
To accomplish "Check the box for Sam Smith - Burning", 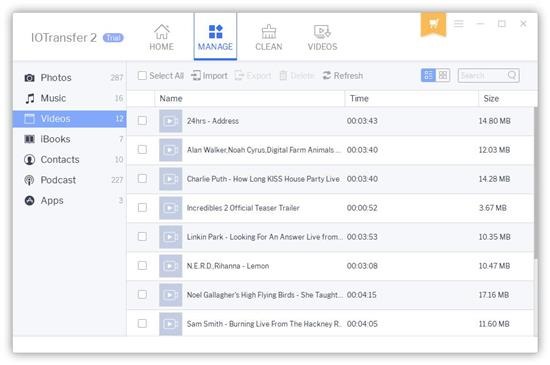I will point(142,323).
